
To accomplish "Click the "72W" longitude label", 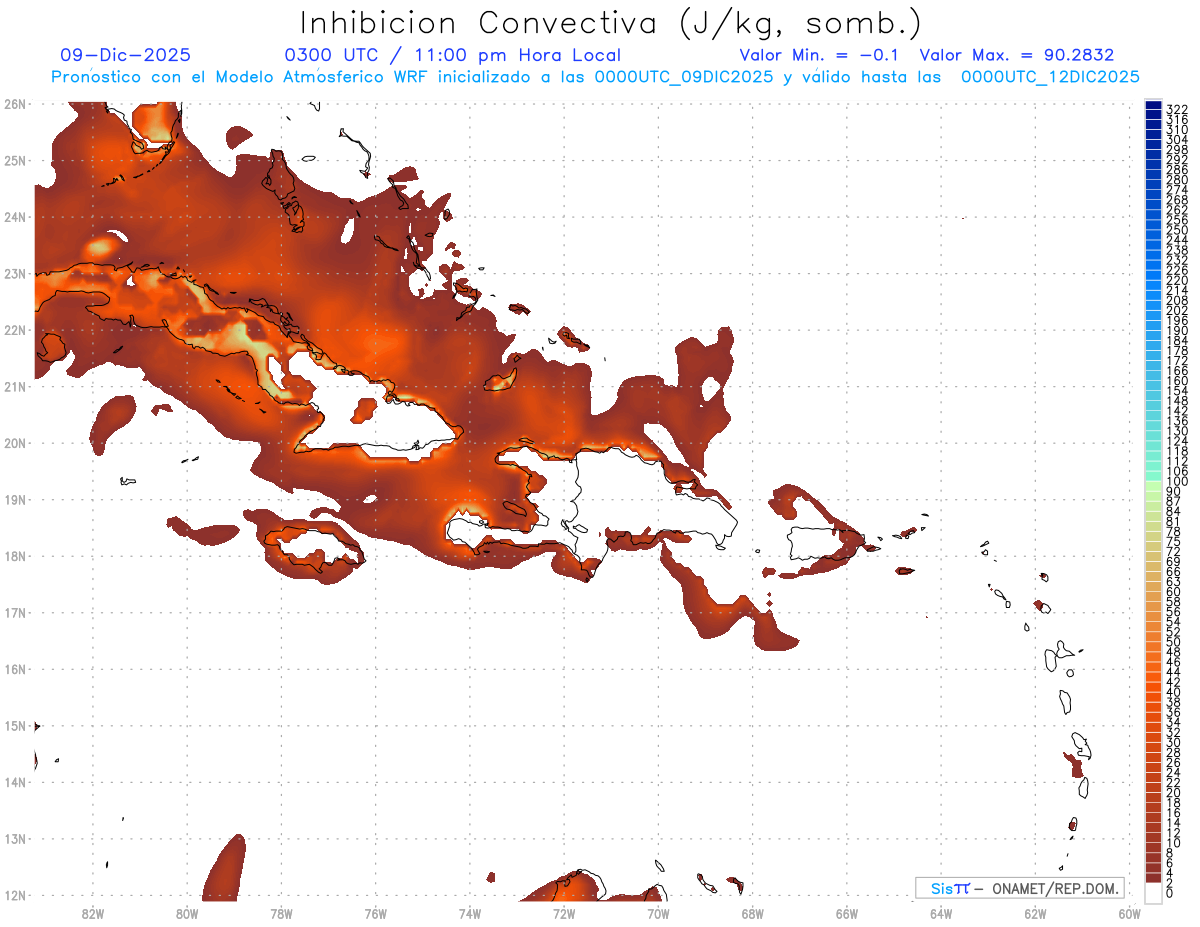I will tap(564, 912).
